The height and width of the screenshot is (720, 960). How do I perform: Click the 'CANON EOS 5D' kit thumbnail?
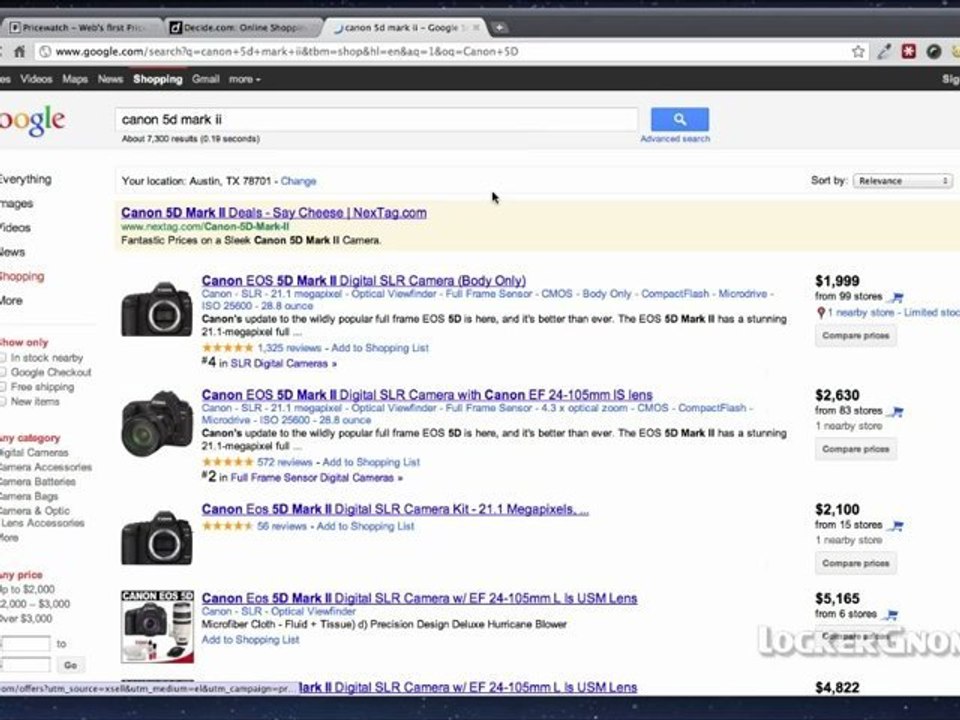(x=157, y=626)
